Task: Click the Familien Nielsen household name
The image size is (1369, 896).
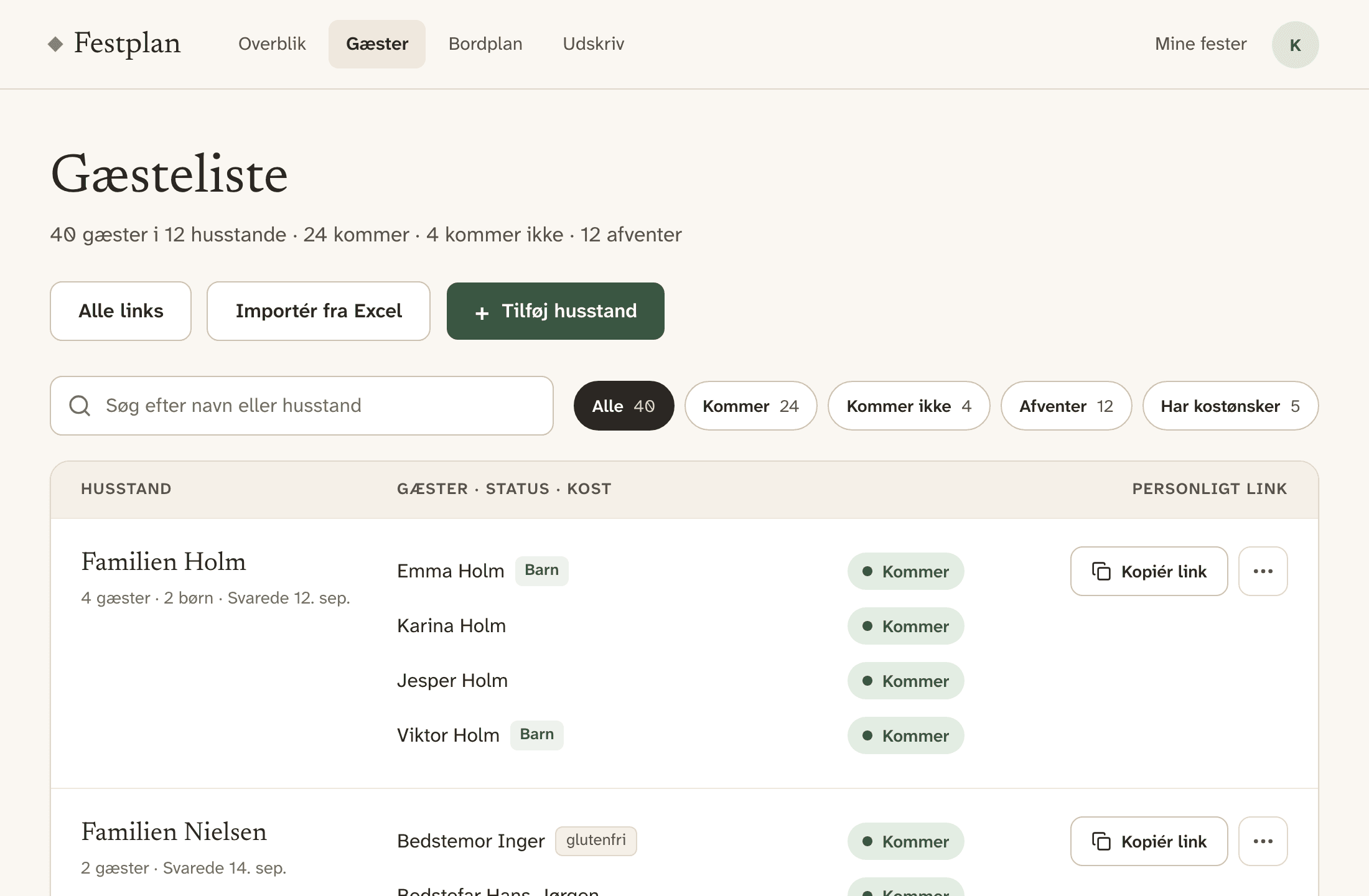Action: (x=174, y=832)
